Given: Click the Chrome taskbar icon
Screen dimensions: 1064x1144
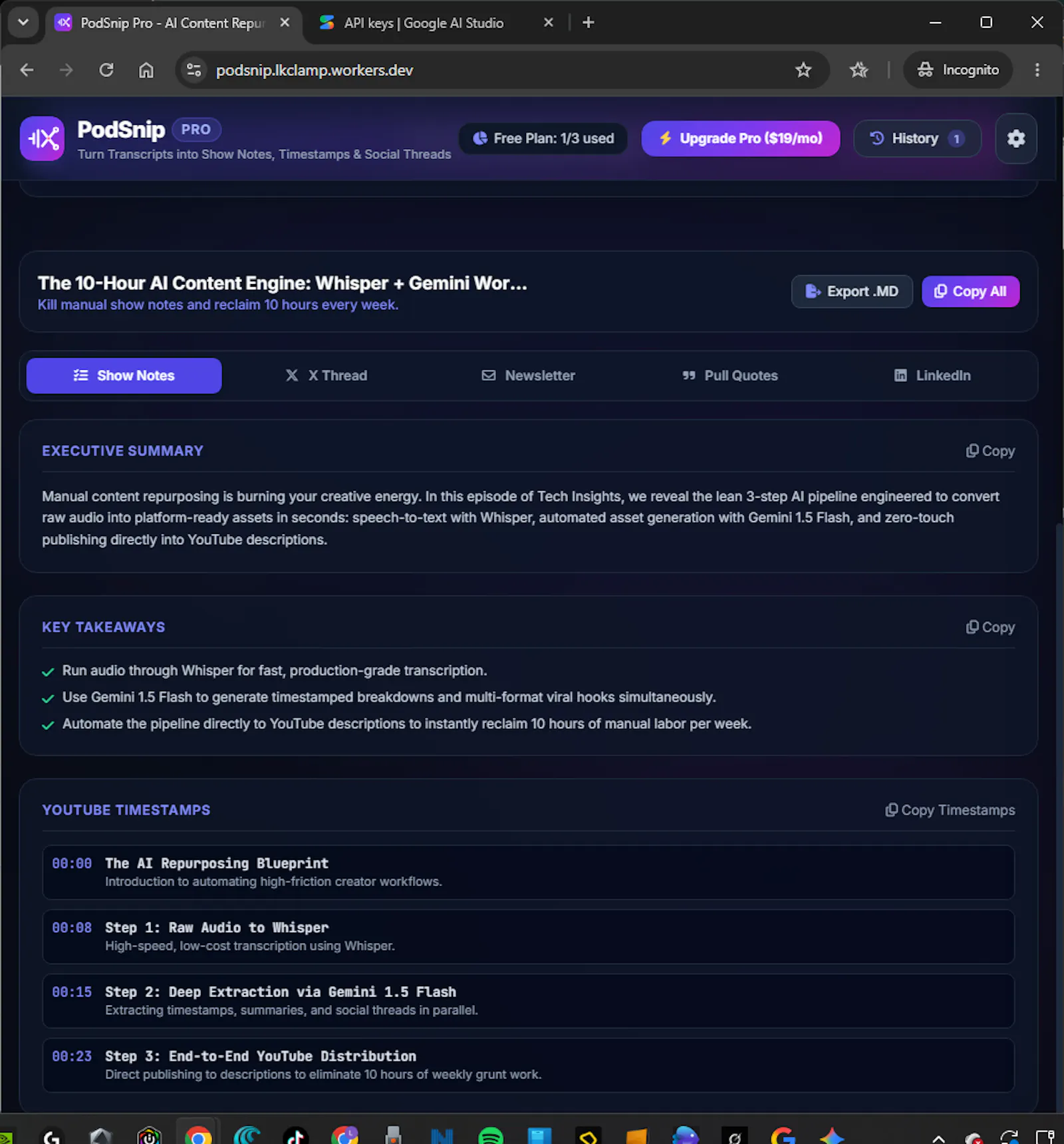Looking at the screenshot, I should (198, 1136).
